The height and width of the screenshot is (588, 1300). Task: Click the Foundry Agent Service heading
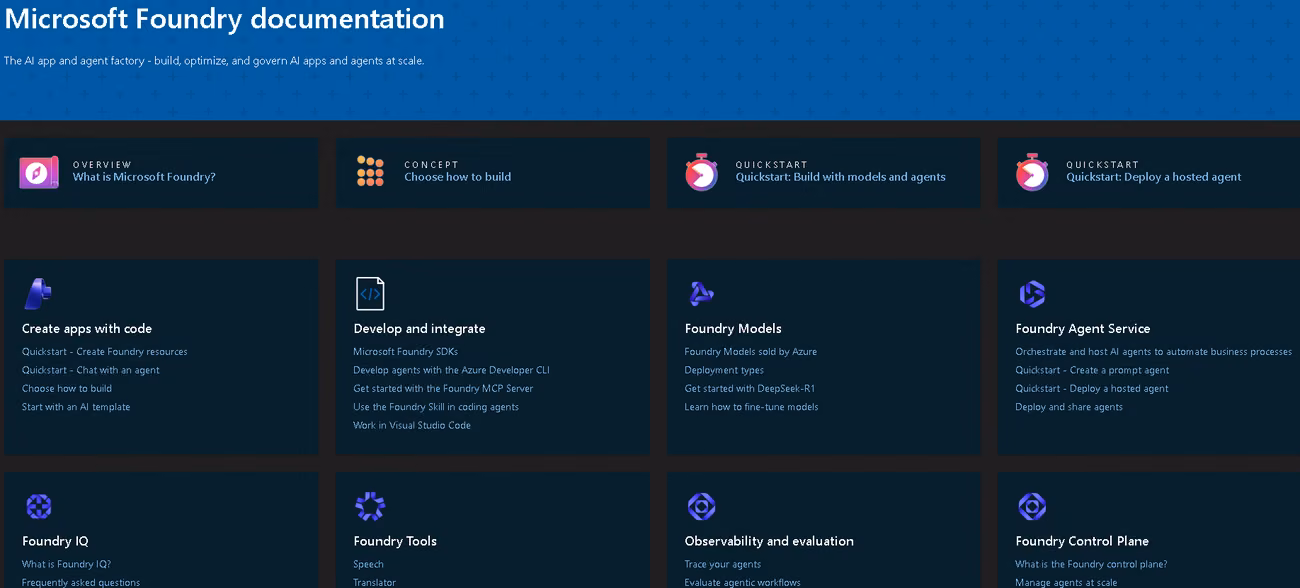coord(1083,328)
